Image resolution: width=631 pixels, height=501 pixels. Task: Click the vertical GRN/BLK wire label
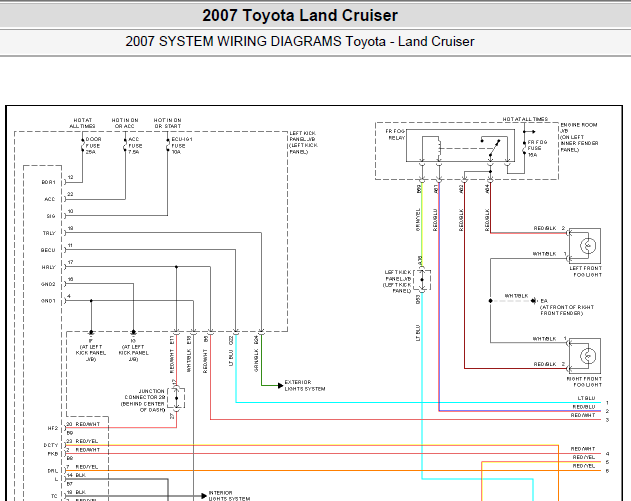coord(256,361)
